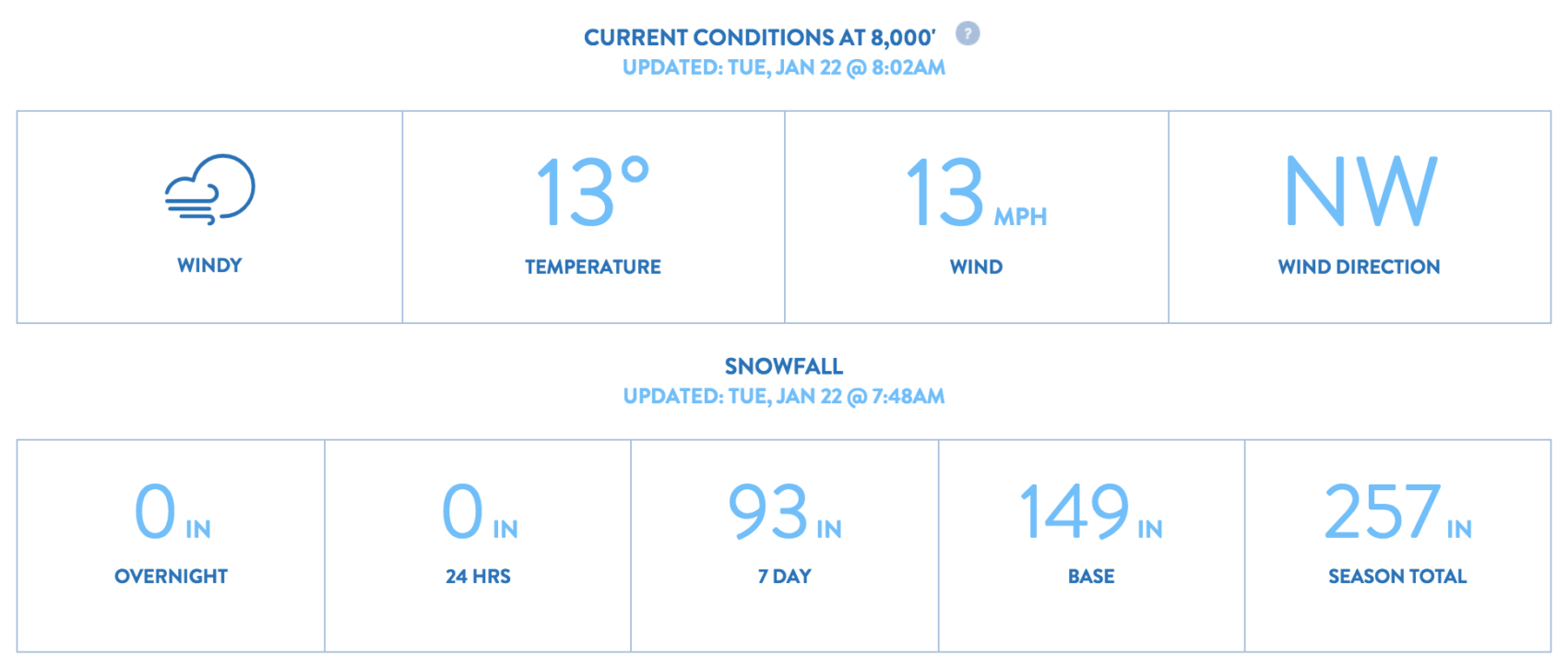The image size is (1568, 669).
Task: Click the windy cloud weather icon
Action: 210,189
